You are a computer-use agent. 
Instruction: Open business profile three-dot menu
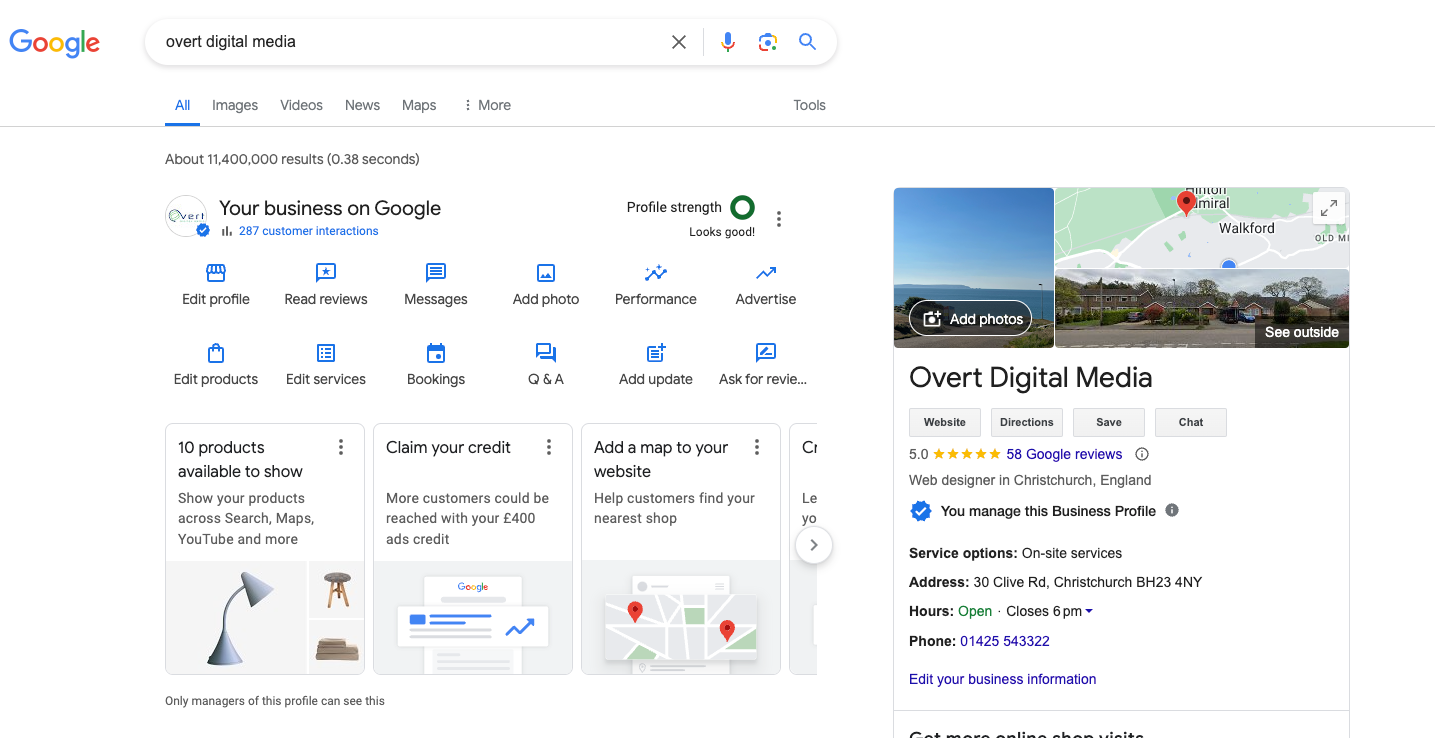(x=779, y=219)
